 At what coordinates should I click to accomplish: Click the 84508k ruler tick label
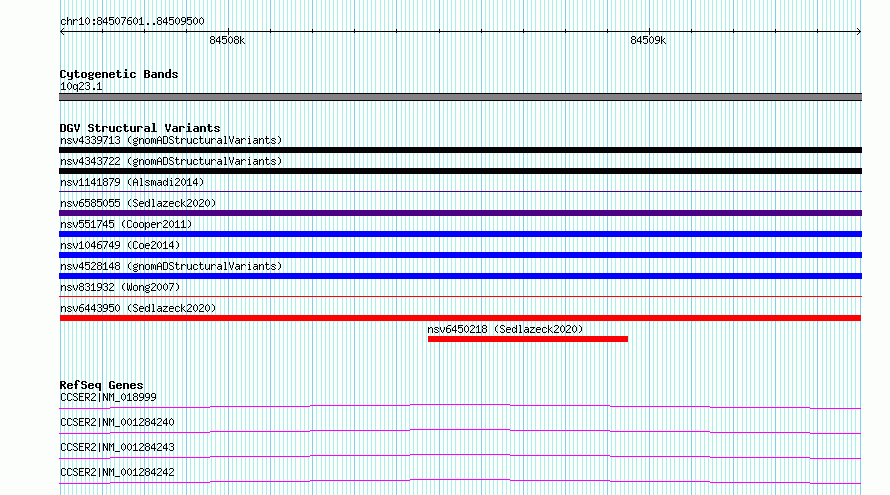click(227, 40)
